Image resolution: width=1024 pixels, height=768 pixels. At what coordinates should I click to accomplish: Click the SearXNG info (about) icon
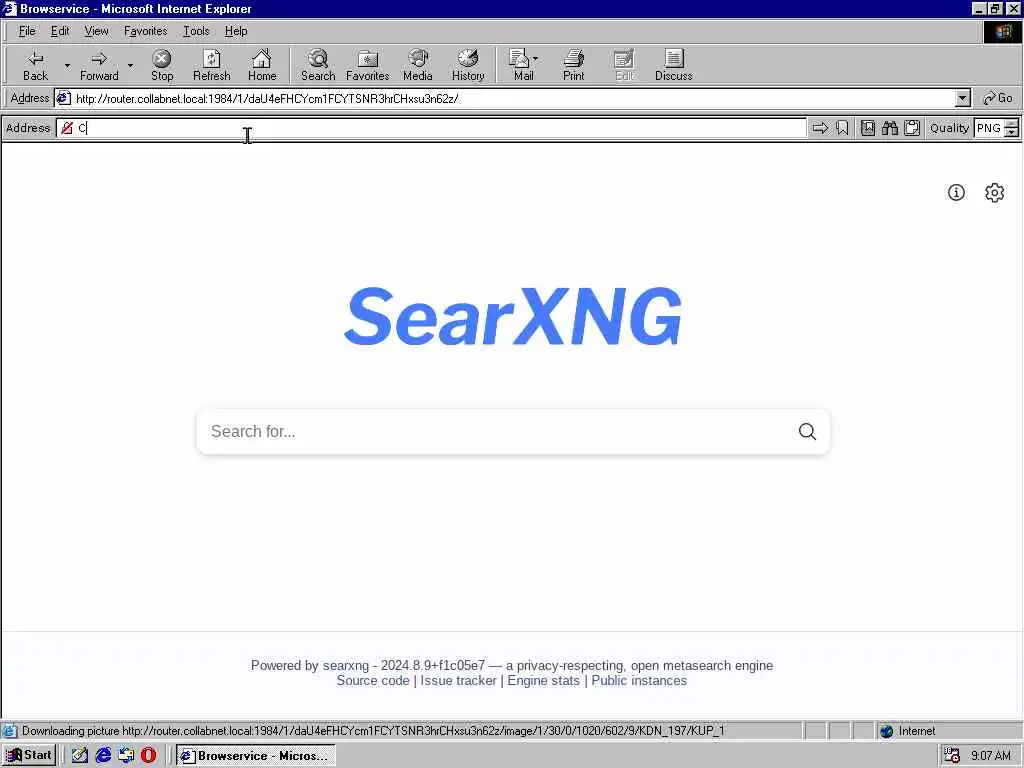(956, 193)
